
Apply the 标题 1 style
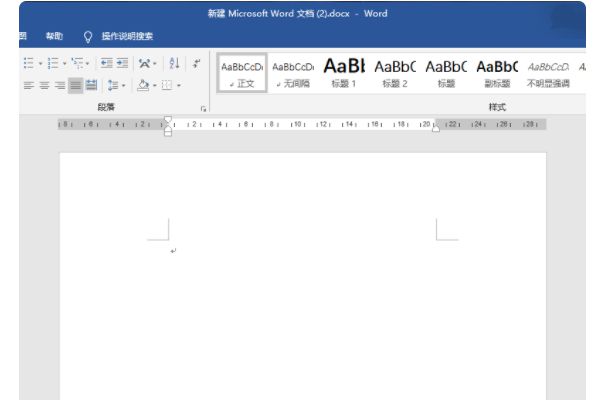[x=344, y=72]
